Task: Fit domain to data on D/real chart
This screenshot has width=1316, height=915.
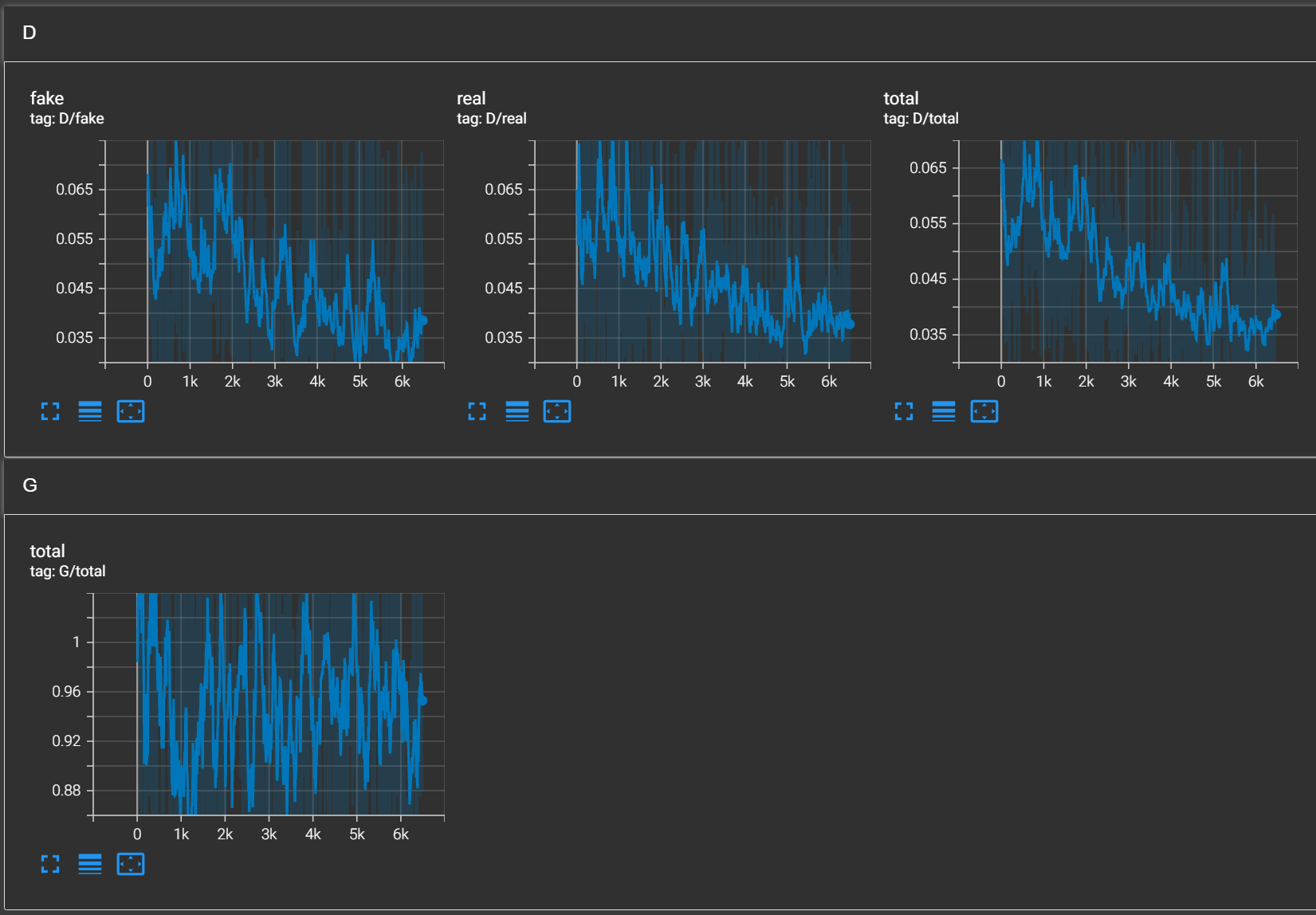Action: coord(557,411)
